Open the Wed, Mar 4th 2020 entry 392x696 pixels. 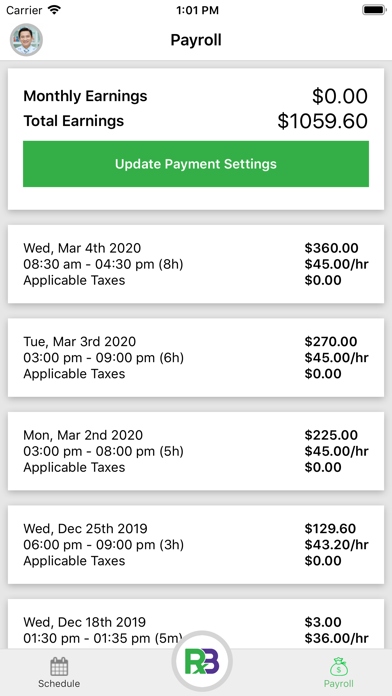196,264
